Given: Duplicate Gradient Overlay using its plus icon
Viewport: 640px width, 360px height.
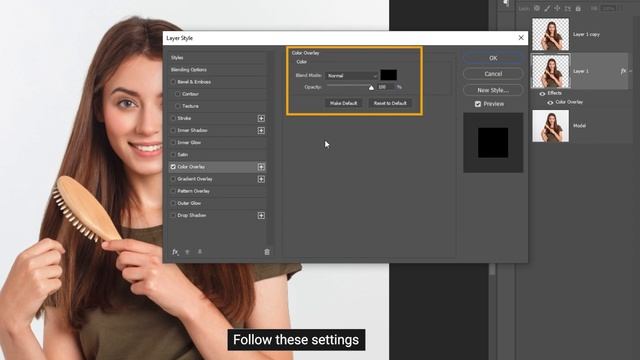Looking at the screenshot, I should (261, 179).
